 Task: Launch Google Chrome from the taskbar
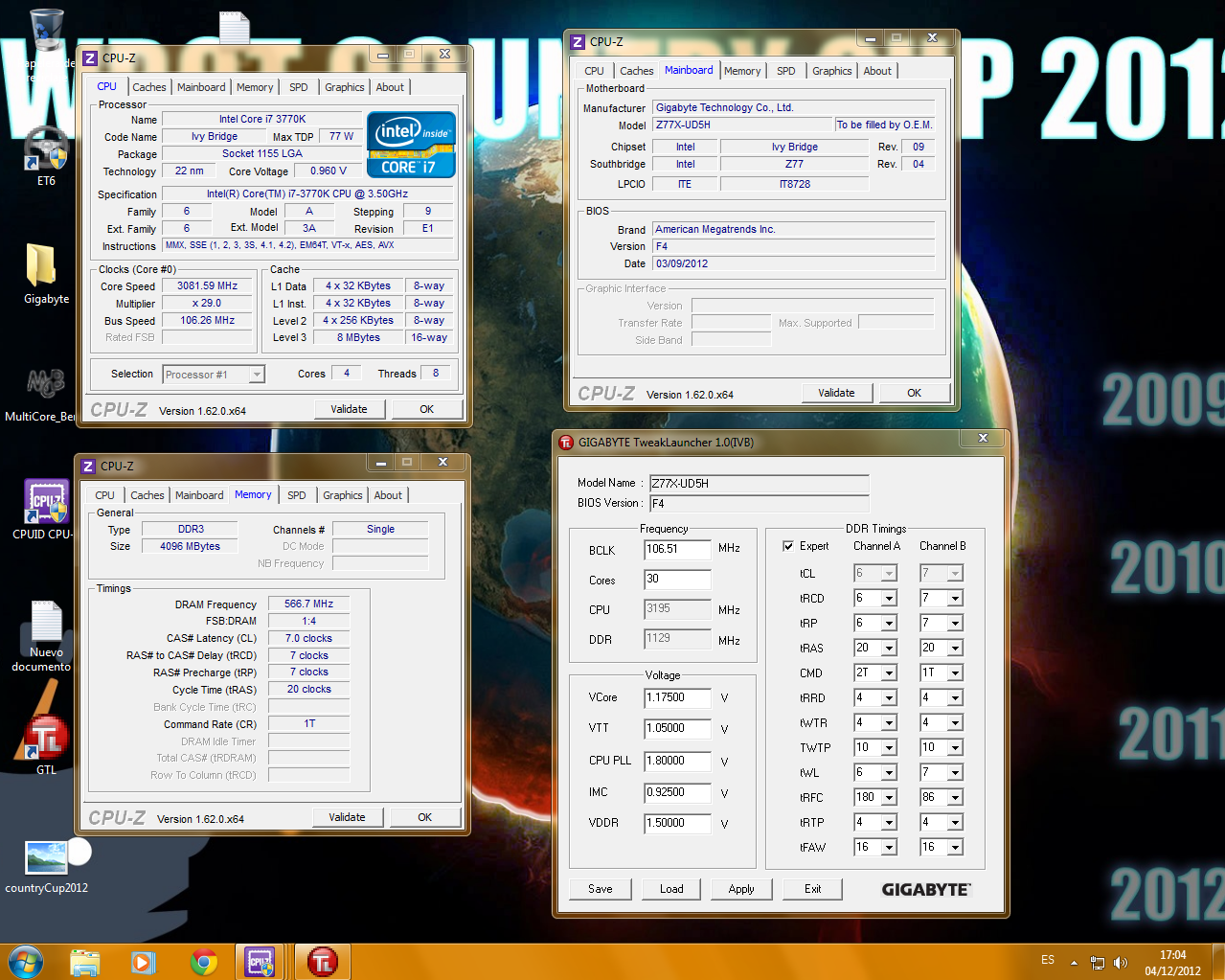(x=203, y=962)
